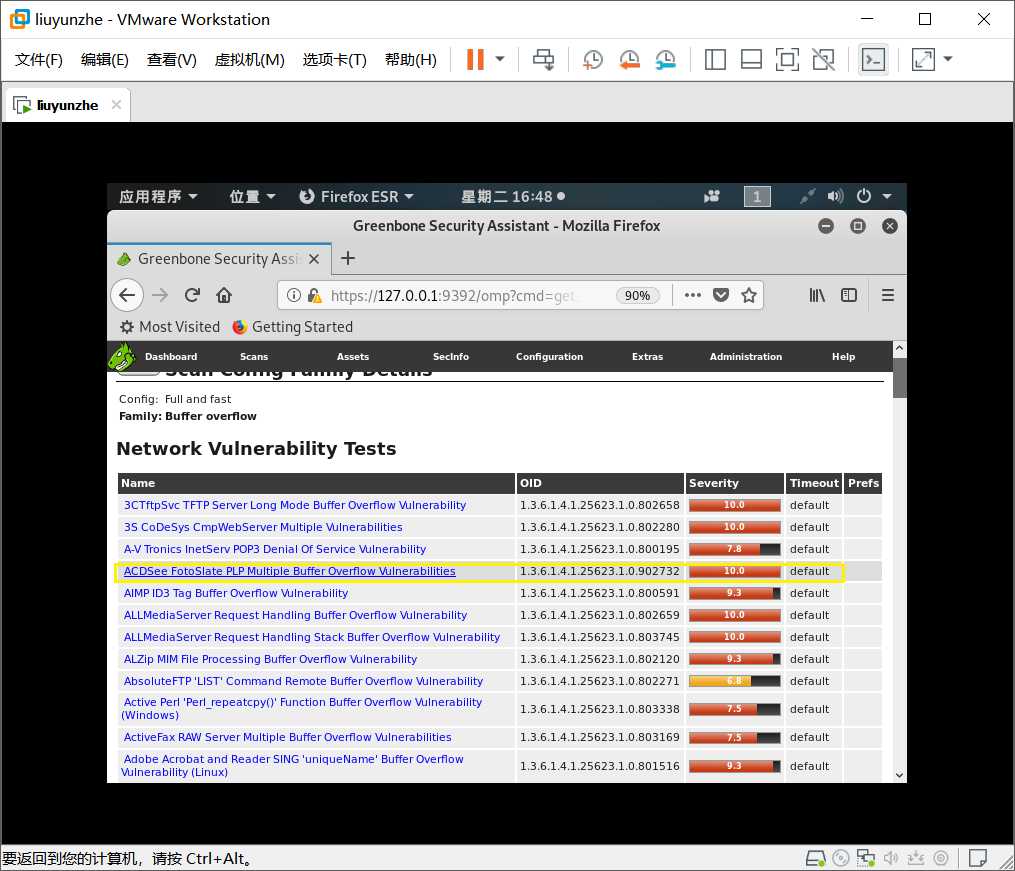
Task: Click the screen recorder camera icon in top bar
Action: pos(712,196)
